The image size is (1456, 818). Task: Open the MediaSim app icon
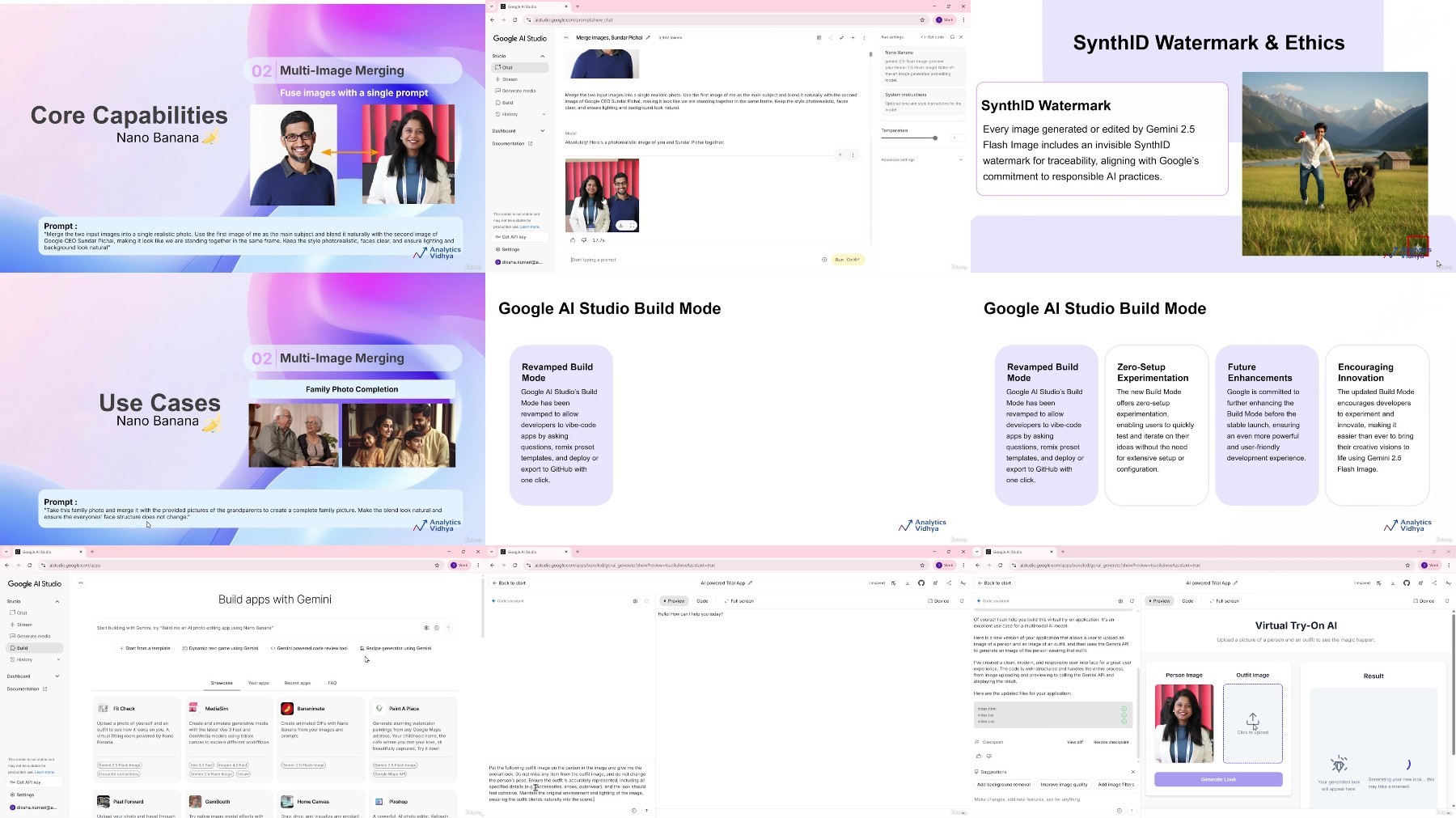(x=195, y=708)
